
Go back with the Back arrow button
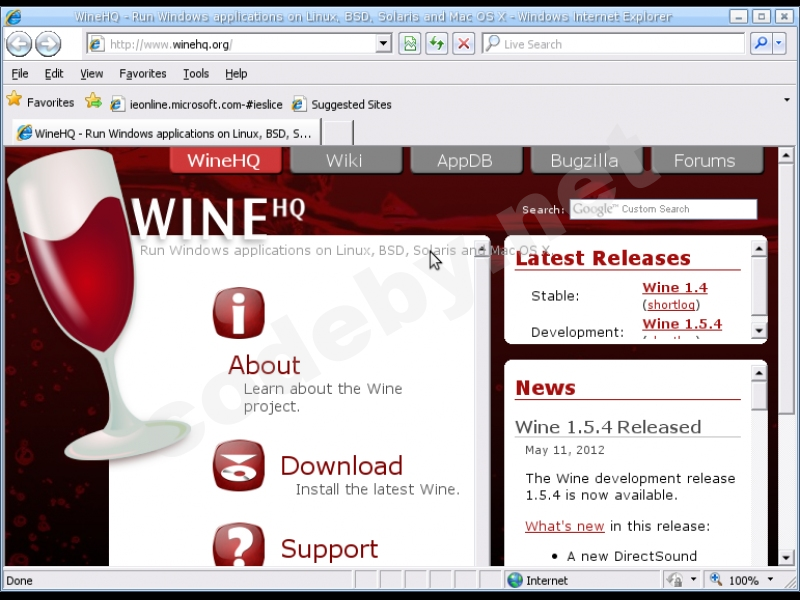click(19, 44)
